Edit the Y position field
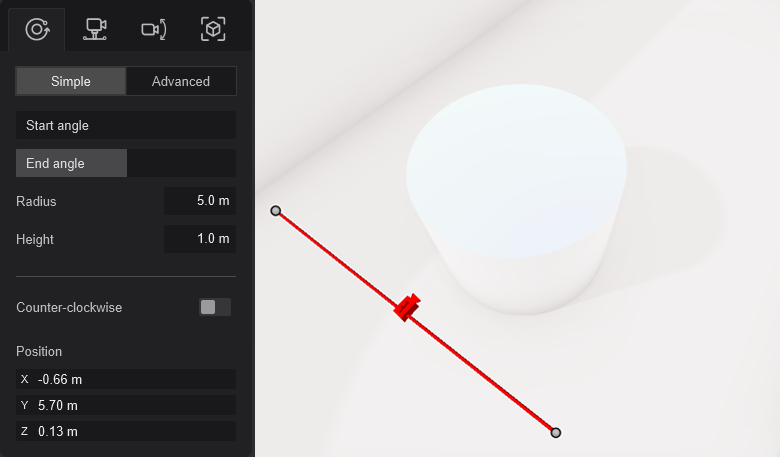The image size is (780, 457). tap(126, 405)
